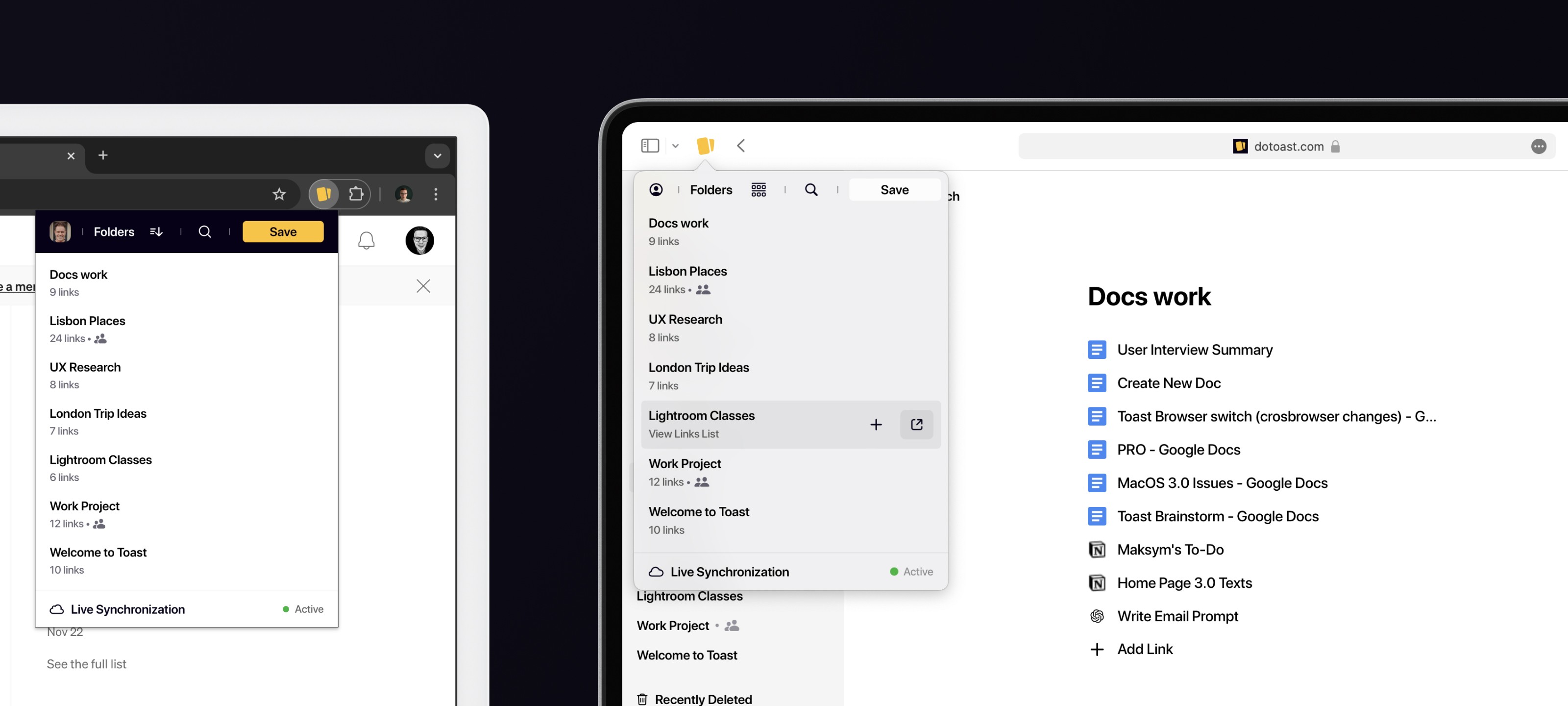This screenshot has width=1568, height=706.
Task: Bookmark page with the star icon
Action: 279,194
